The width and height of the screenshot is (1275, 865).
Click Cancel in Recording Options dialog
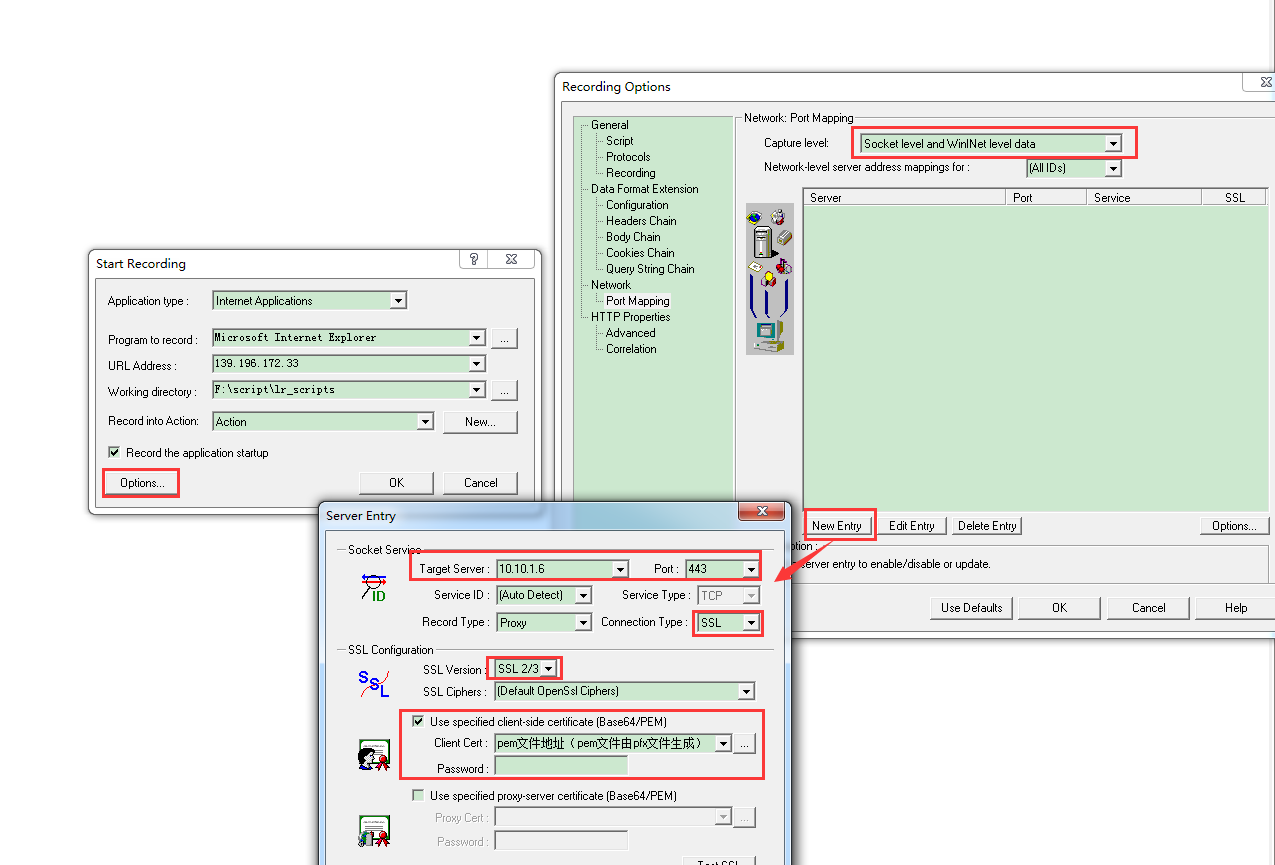point(1149,608)
